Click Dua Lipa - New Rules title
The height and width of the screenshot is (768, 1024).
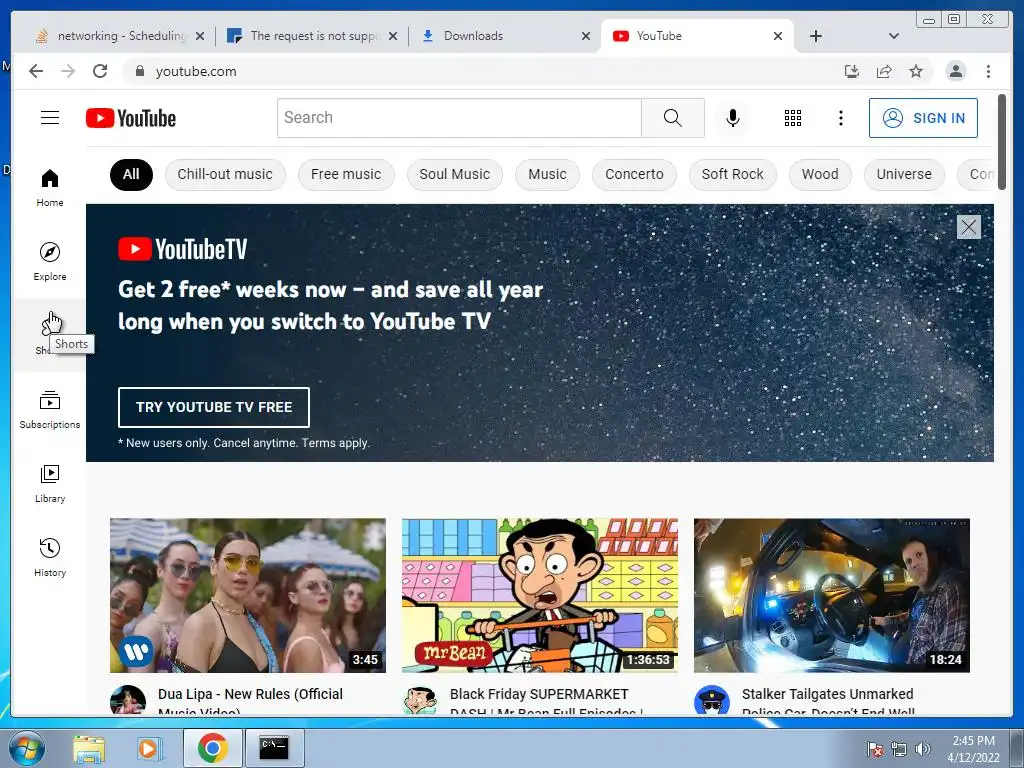[250, 700]
